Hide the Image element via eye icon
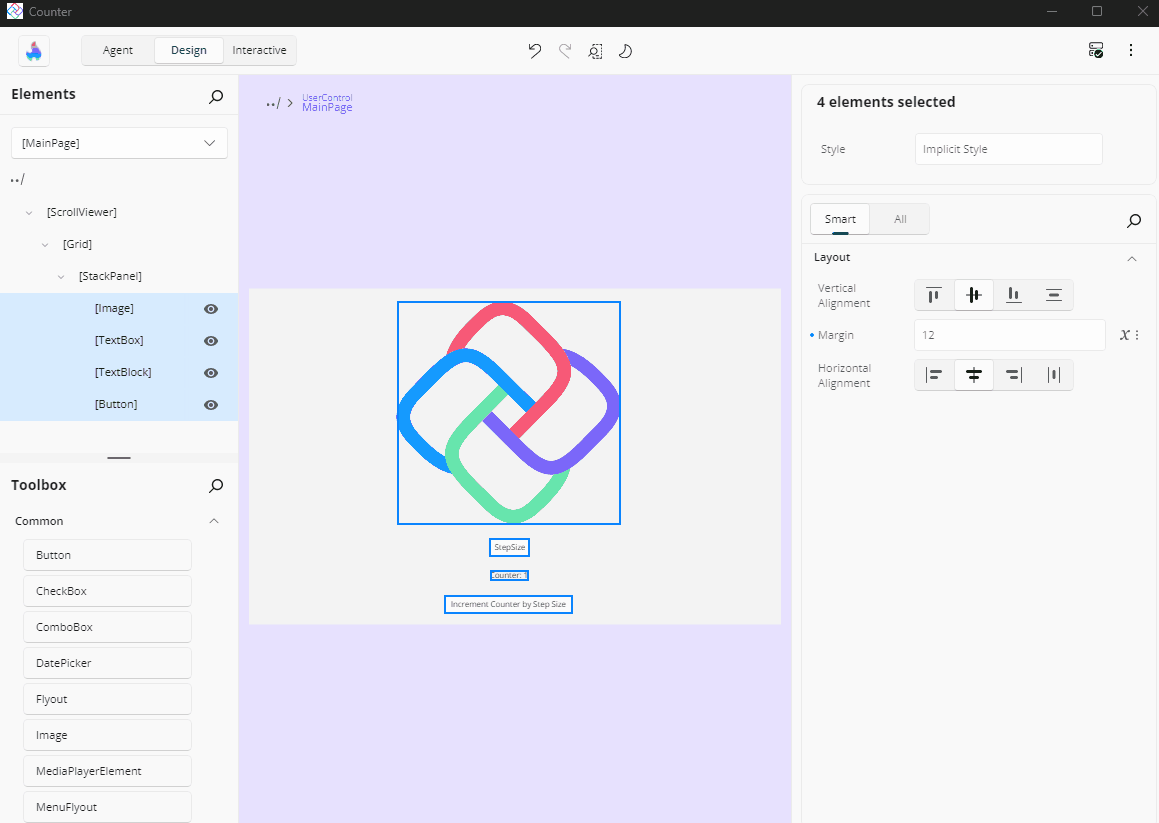The height and width of the screenshot is (823, 1159). [211, 309]
